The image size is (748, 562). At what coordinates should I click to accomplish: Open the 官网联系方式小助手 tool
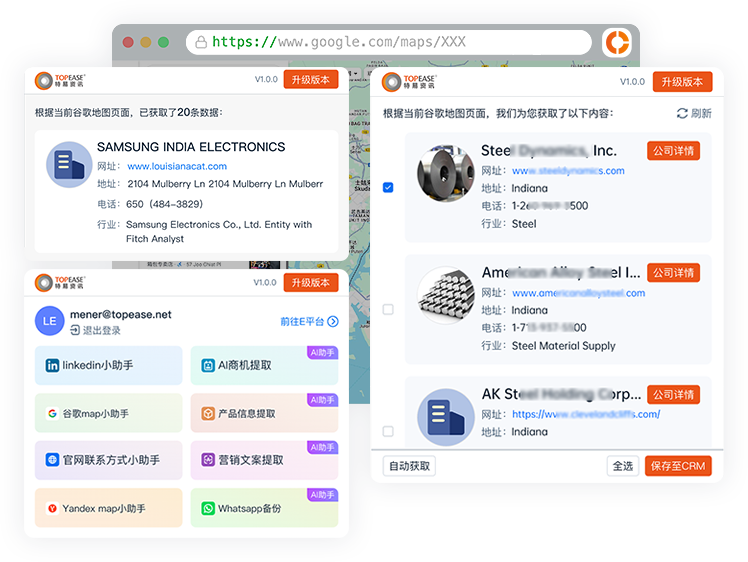109,460
